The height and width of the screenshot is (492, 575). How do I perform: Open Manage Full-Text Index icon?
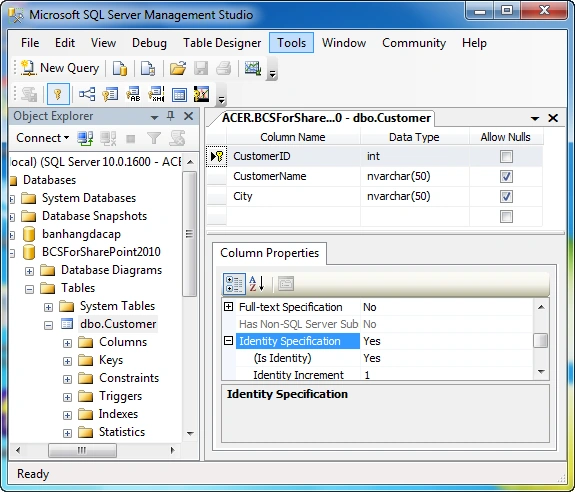coord(133,94)
